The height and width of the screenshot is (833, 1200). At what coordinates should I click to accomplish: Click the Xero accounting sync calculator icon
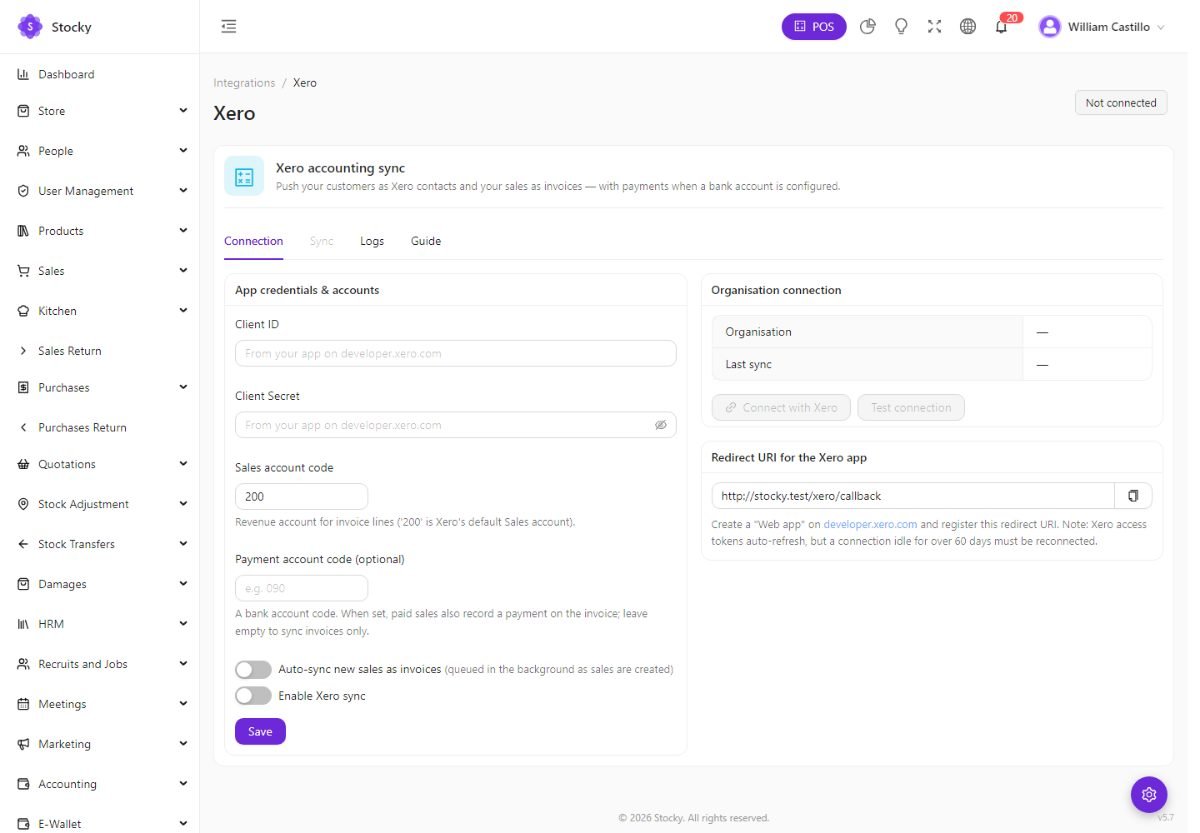click(x=244, y=176)
